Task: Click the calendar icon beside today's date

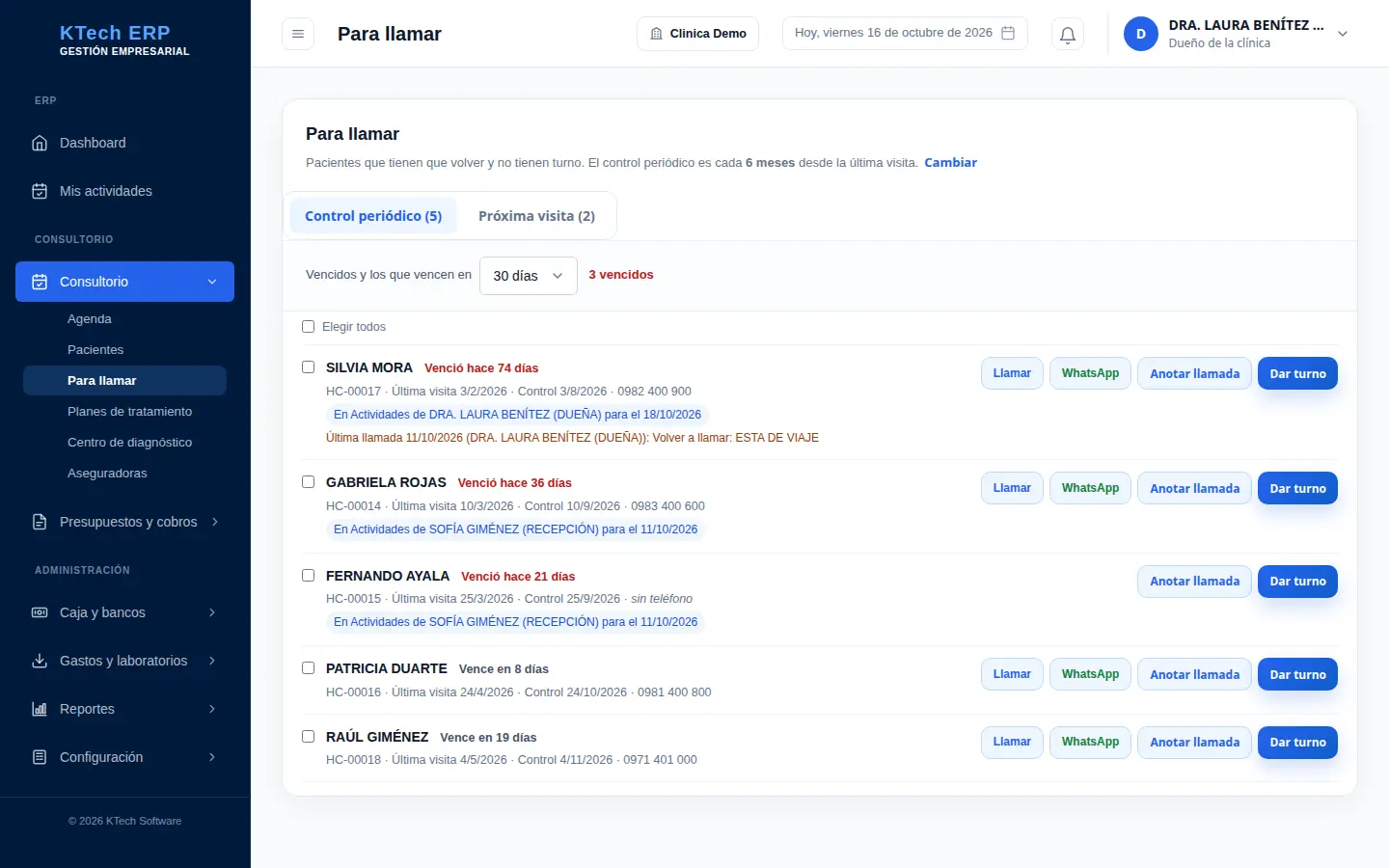Action: [1008, 33]
